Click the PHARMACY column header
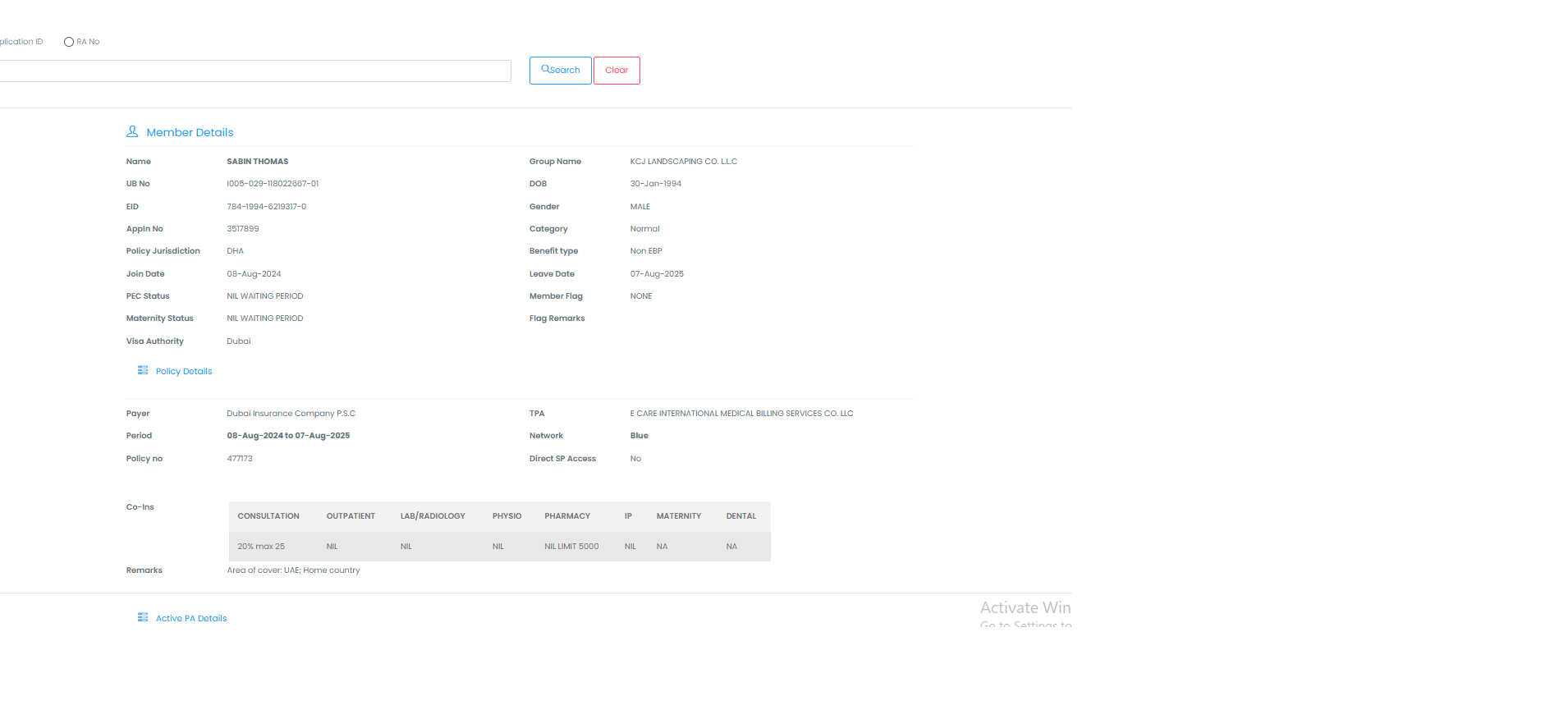The width and height of the screenshot is (1568, 719). pos(567,516)
